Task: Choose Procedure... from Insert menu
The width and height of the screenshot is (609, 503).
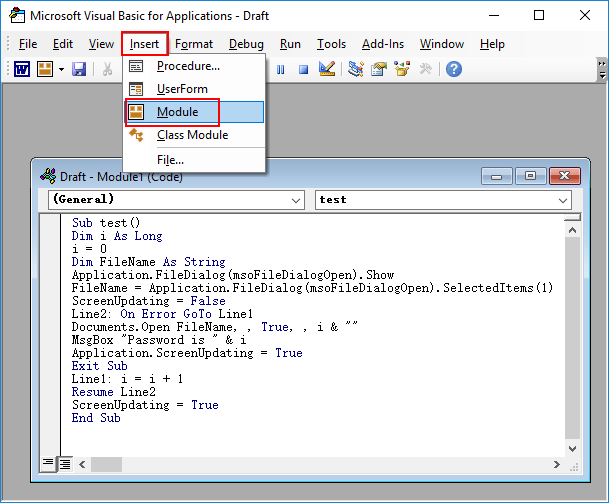Action: point(194,66)
